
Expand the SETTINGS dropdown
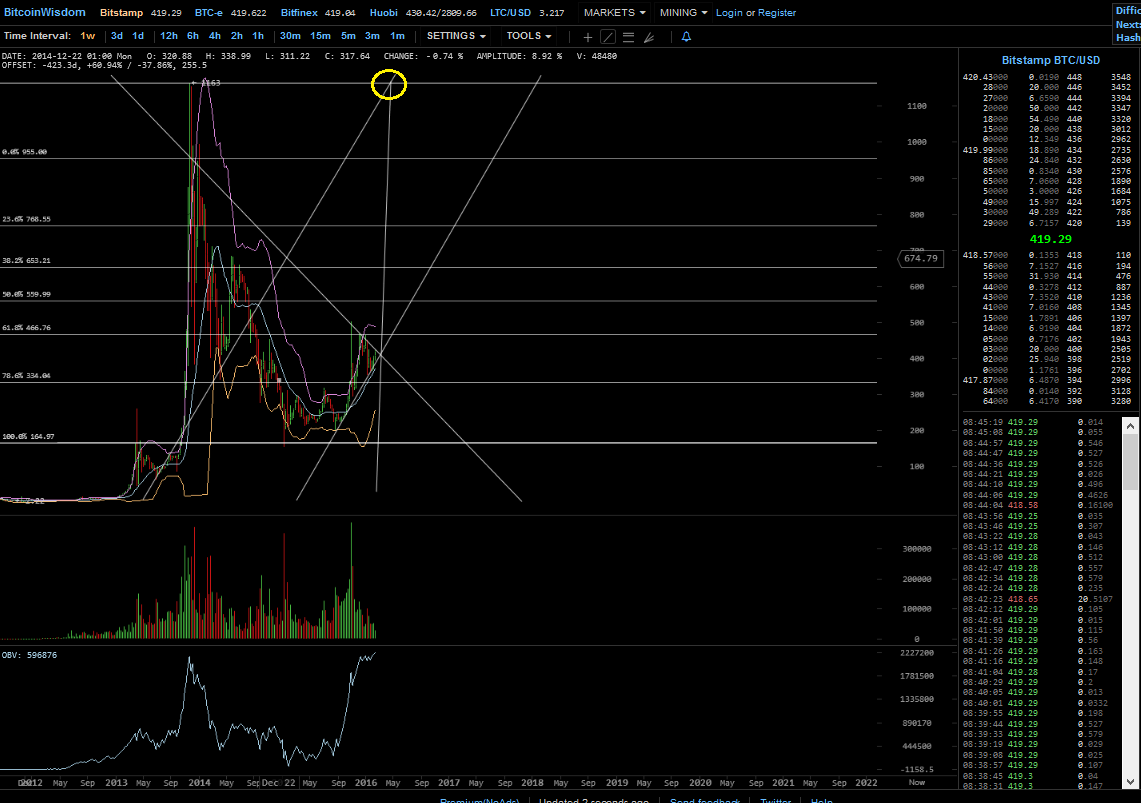[456, 36]
